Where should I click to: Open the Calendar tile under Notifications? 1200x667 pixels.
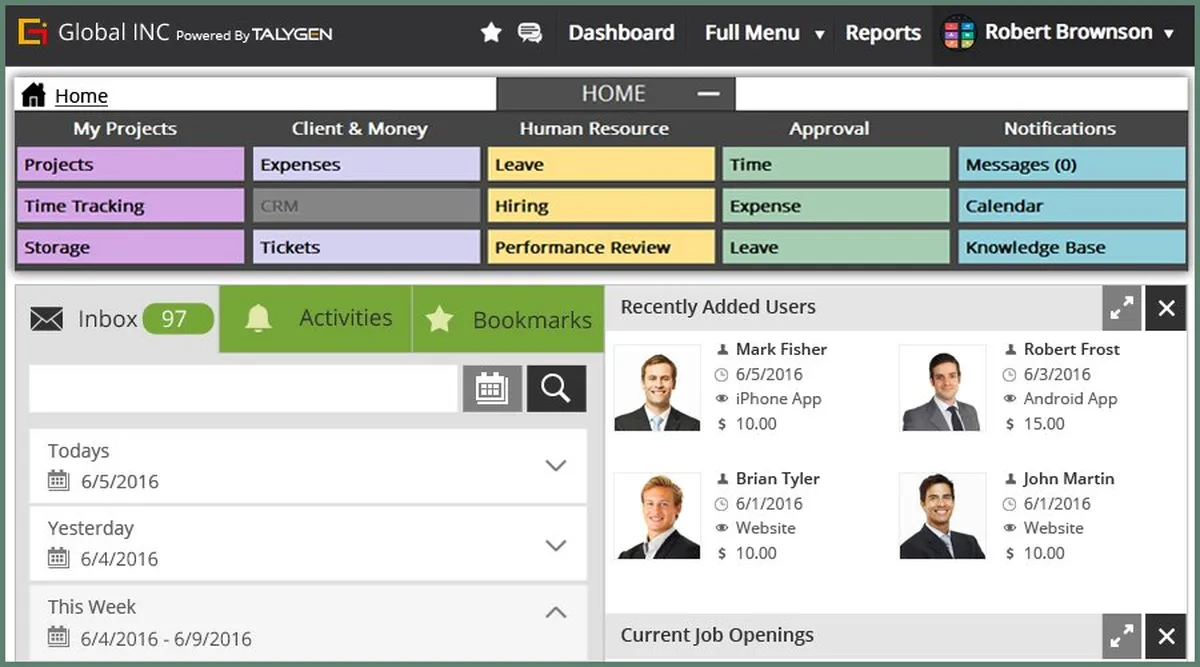click(1072, 206)
